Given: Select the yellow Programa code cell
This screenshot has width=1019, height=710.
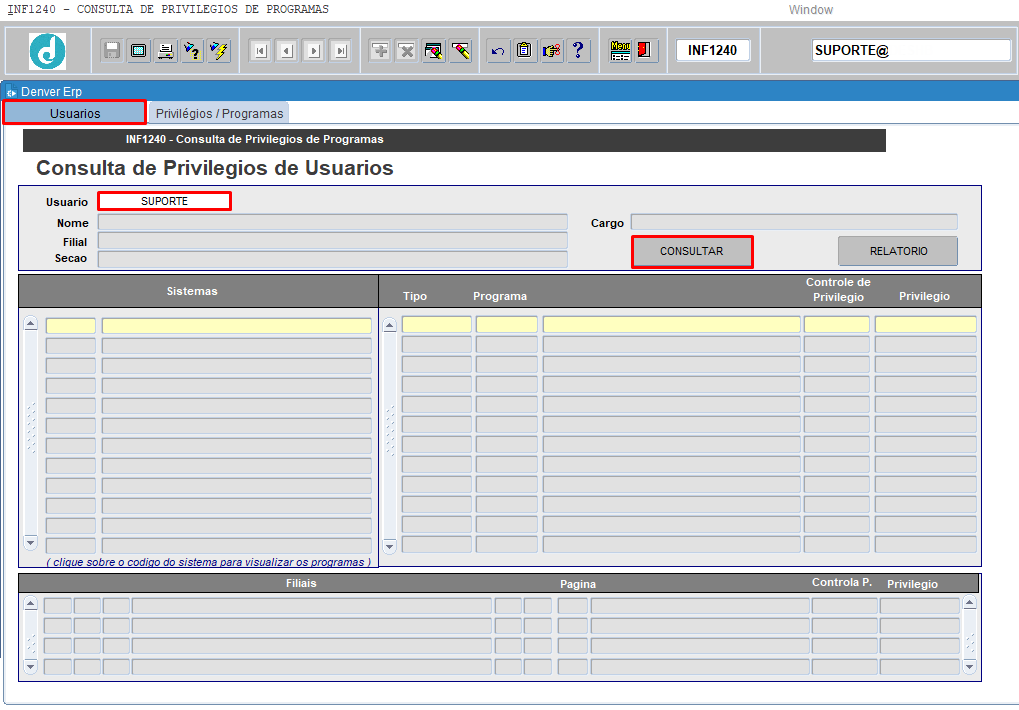Looking at the screenshot, I should tap(507, 324).
